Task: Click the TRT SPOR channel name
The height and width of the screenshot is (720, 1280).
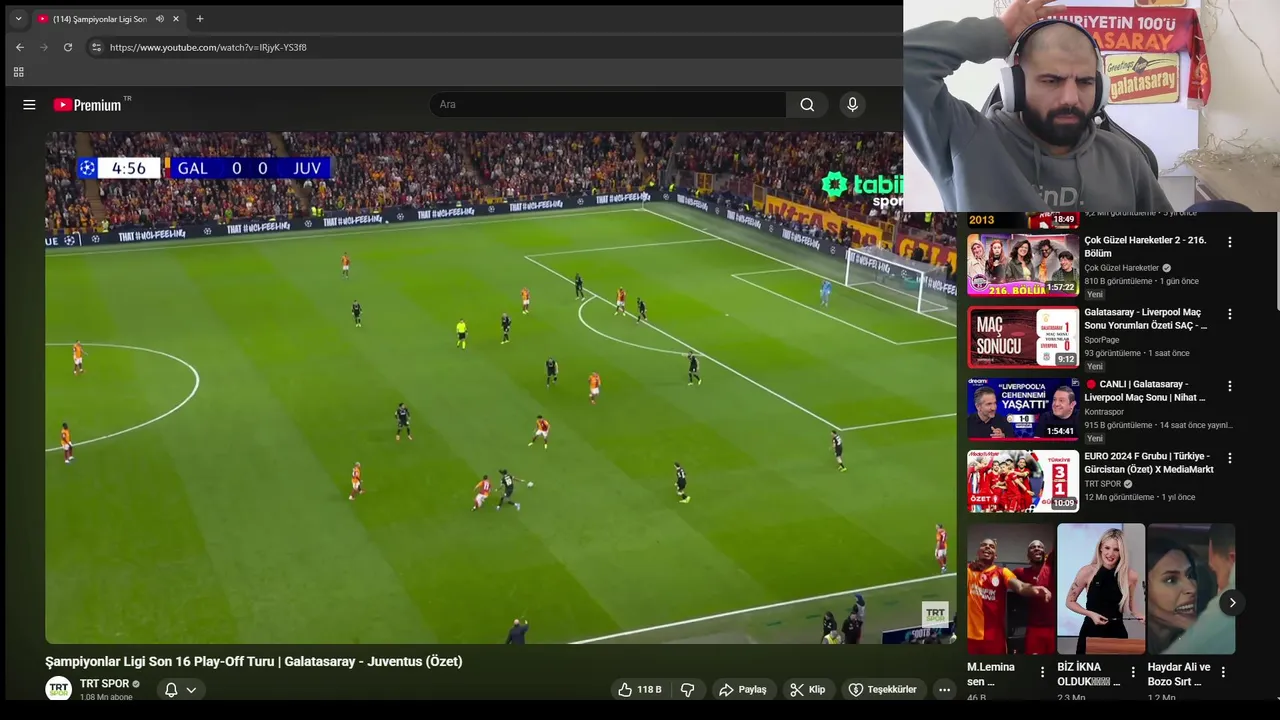Action: [105, 684]
